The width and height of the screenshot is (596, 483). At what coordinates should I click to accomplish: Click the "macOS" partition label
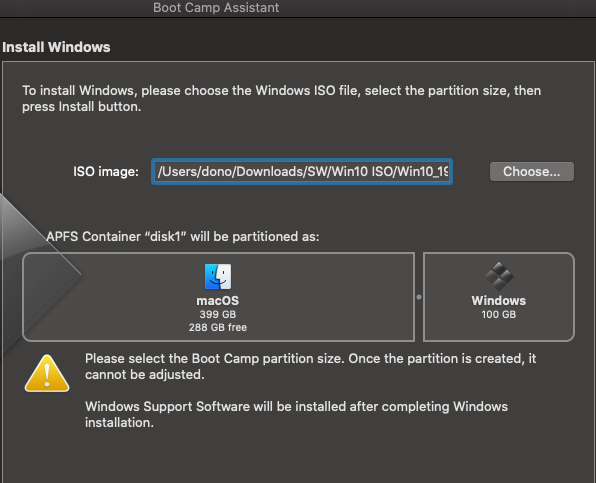[x=218, y=301]
